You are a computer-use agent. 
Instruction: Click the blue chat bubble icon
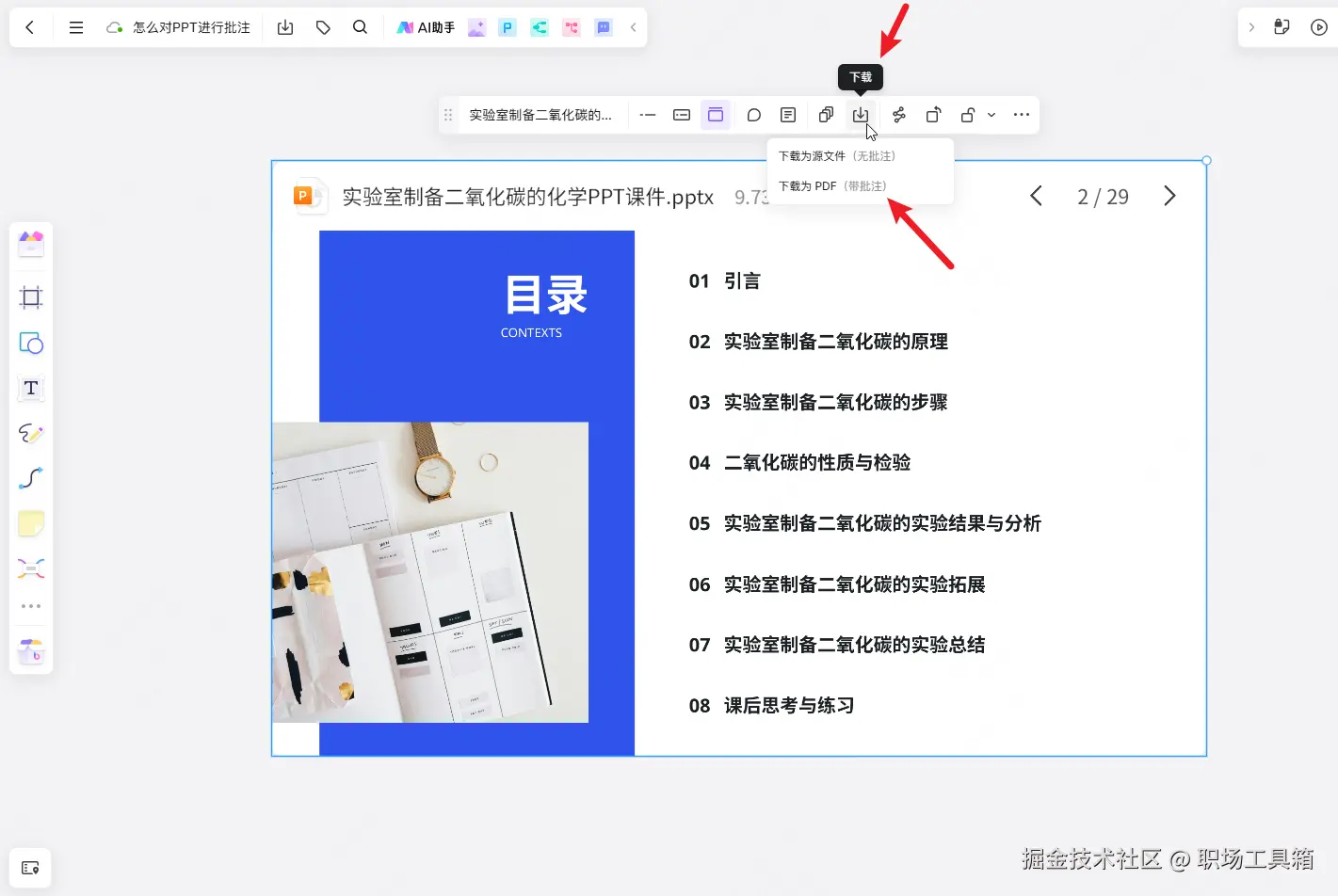coord(604,27)
